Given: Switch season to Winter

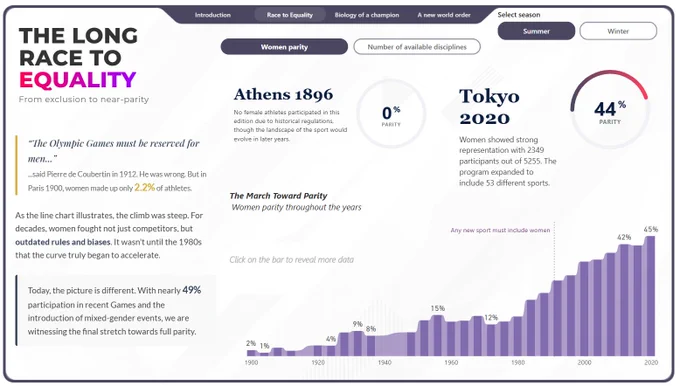Looking at the screenshot, I should (x=618, y=31).
